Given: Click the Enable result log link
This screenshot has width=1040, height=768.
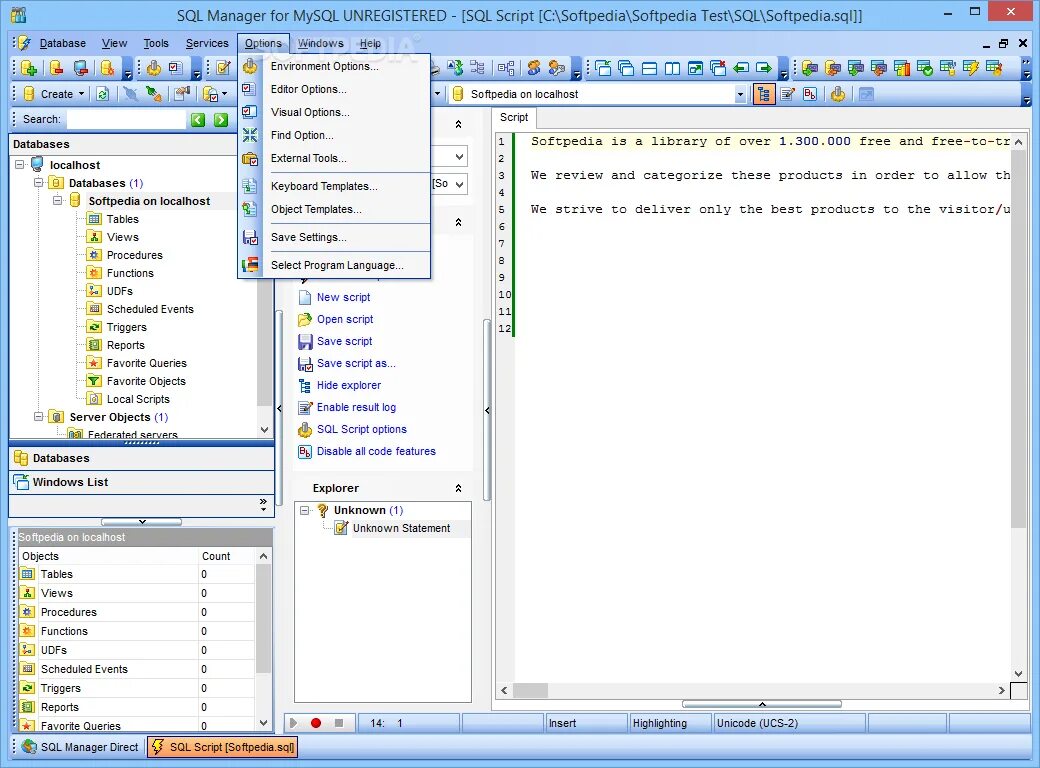Looking at the screenshot, I should coord(356,407).
